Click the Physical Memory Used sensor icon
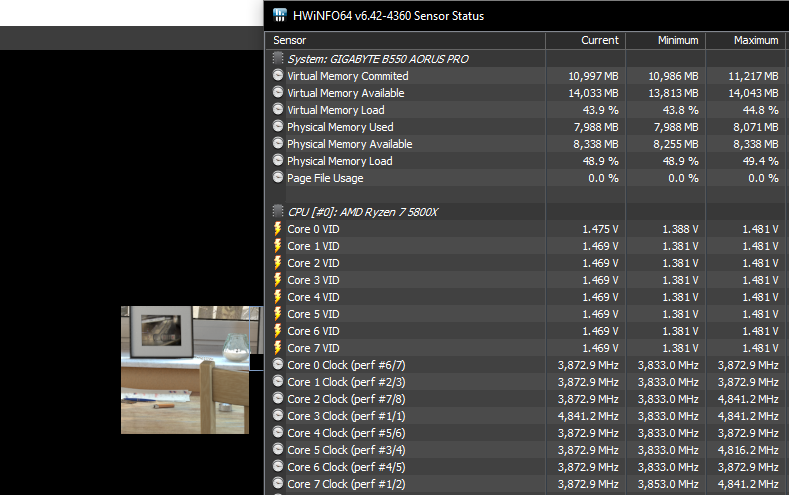 click(x=278, y=126)
